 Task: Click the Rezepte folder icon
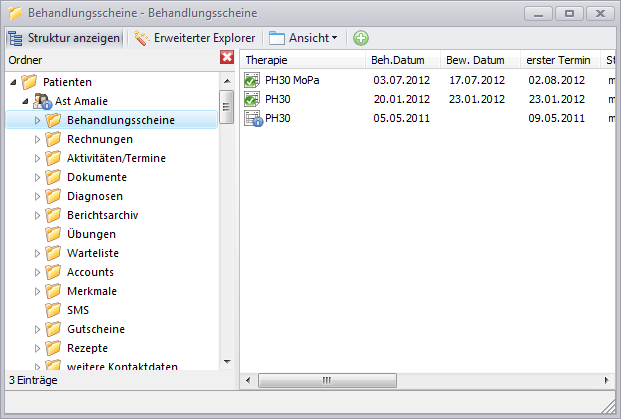[53, 348]
